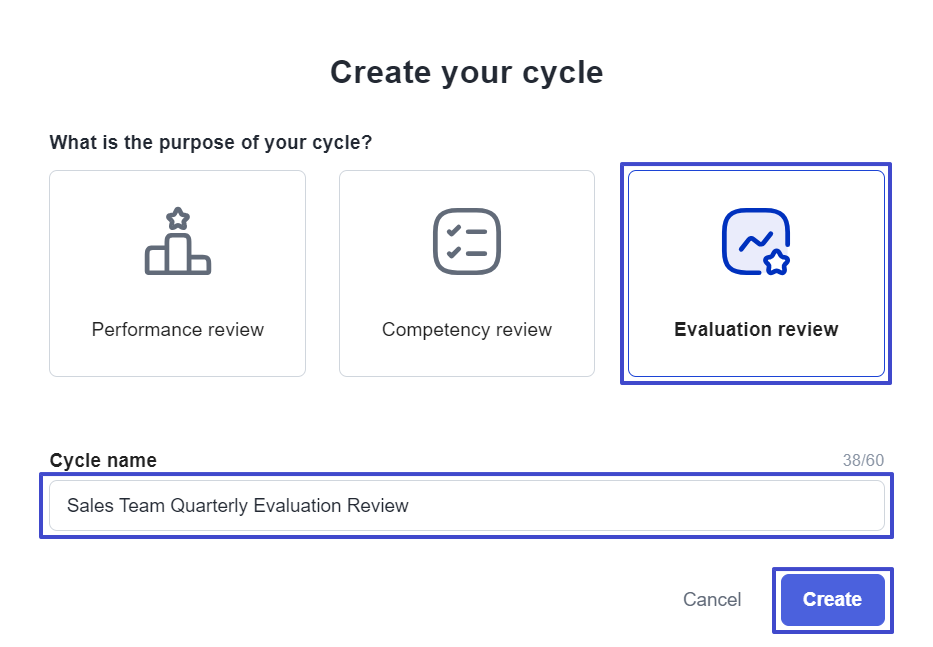Focus the Cycle name input field
Screen dimensions: 933x647
click(x=467, y=505)
